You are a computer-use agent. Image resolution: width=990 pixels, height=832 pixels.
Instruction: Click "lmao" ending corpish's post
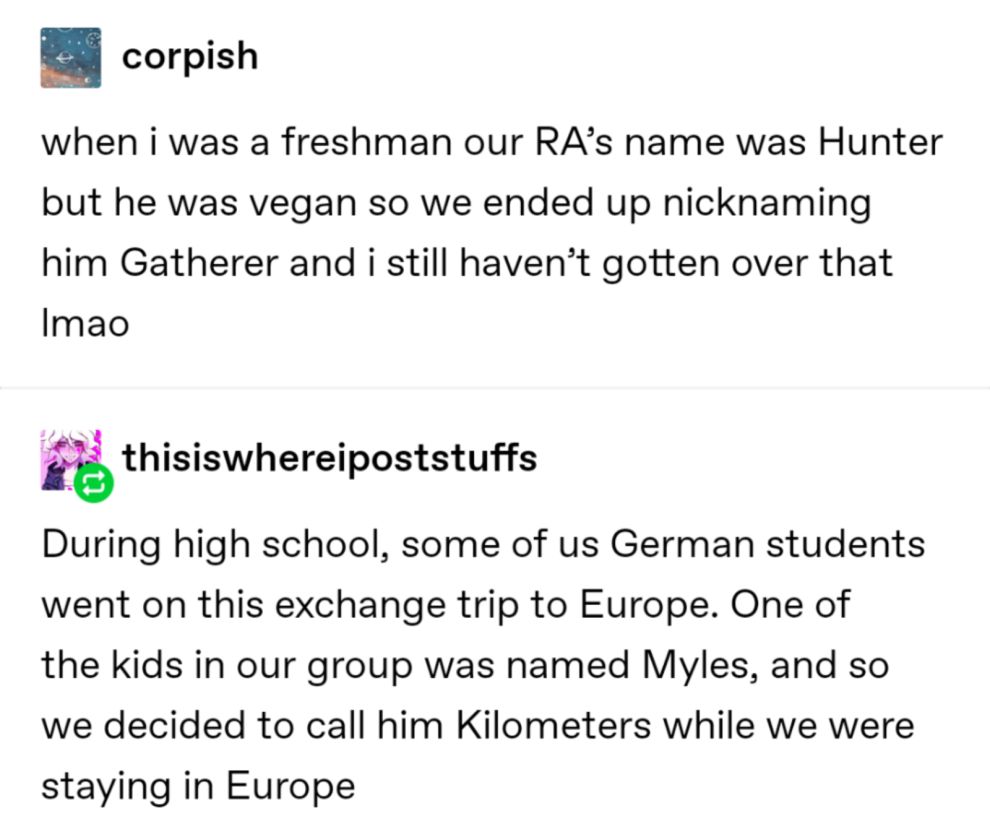(85, 325)
